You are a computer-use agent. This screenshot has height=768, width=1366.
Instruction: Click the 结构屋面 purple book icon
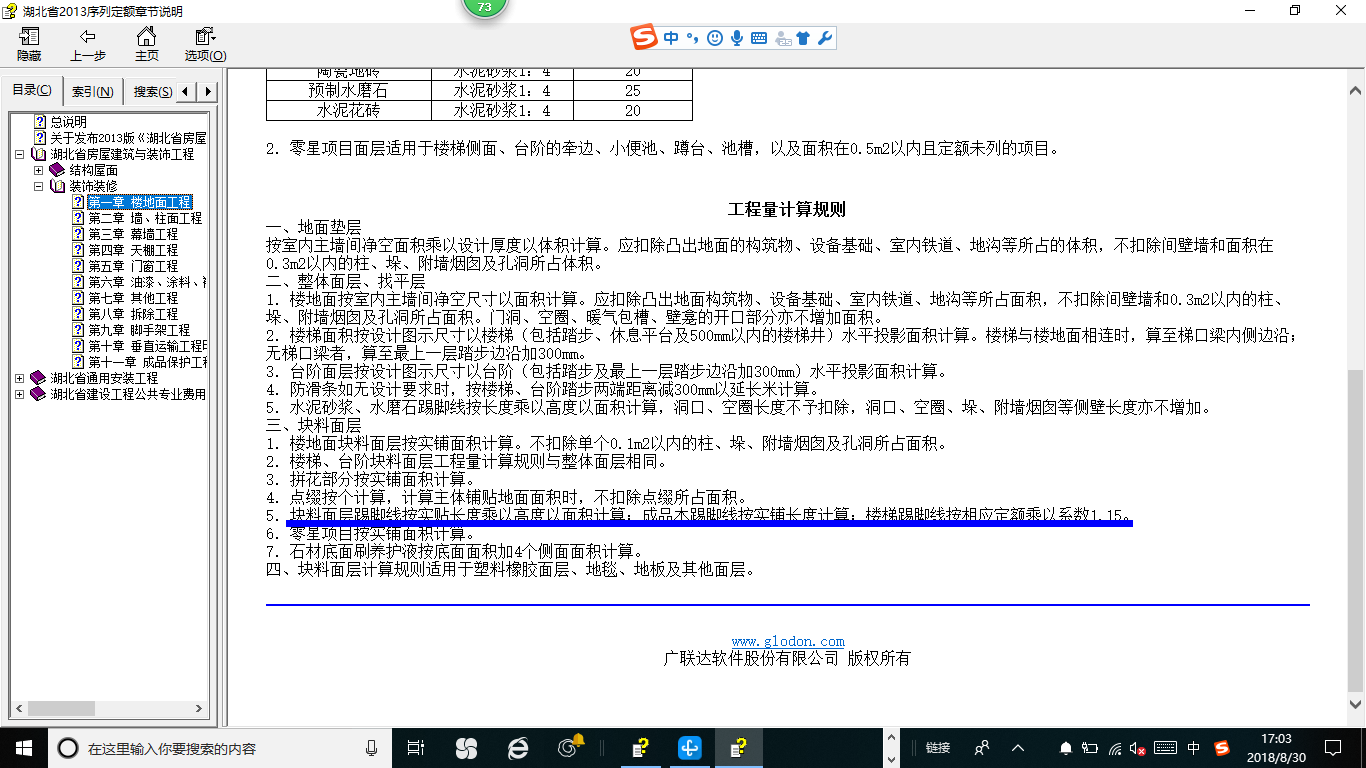pos(57,170)
